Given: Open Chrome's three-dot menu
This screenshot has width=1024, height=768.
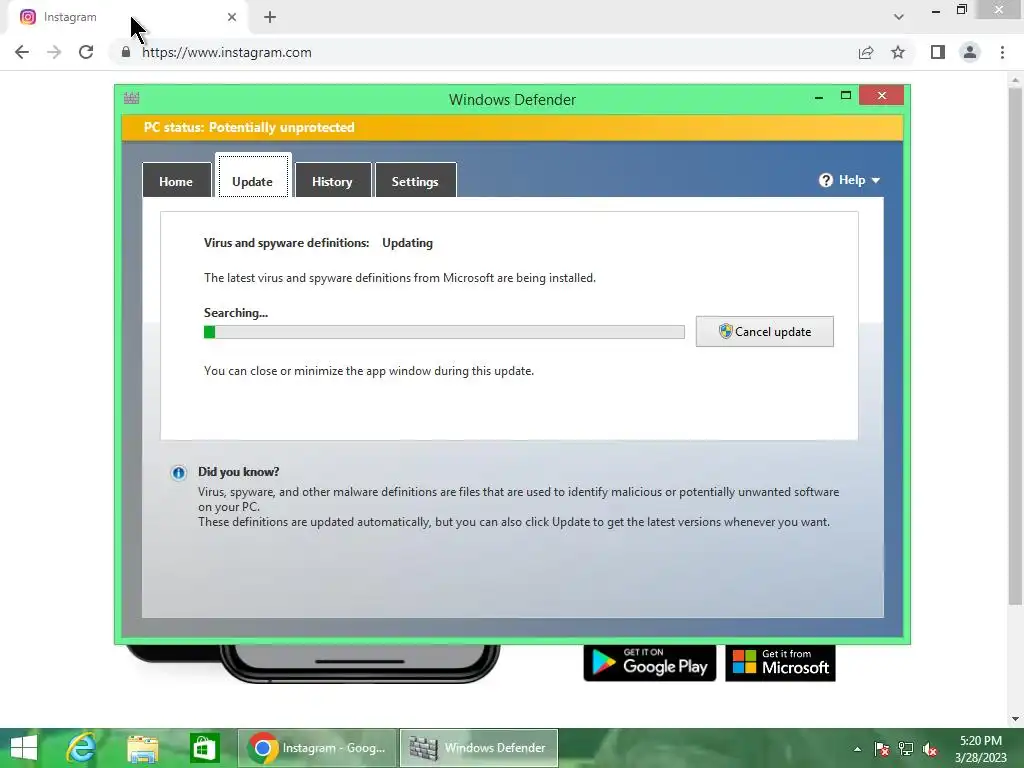Looking at the screenshot, I should pyautogui.click(x=1002, y=52).
